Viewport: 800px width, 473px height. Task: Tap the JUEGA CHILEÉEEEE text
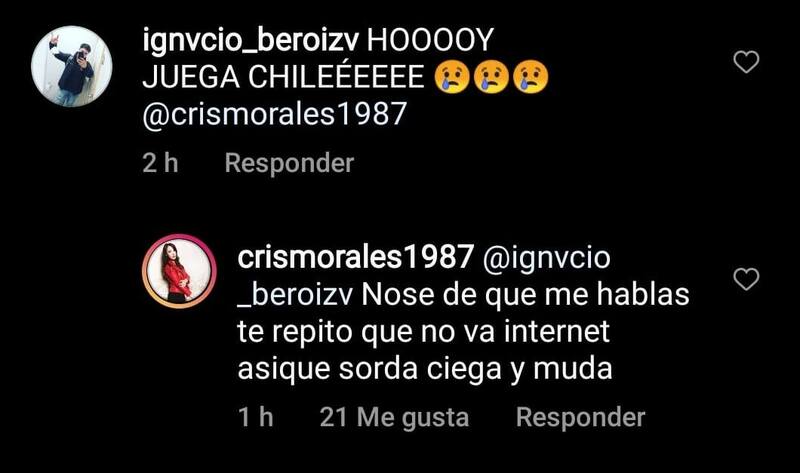(283, 78)
